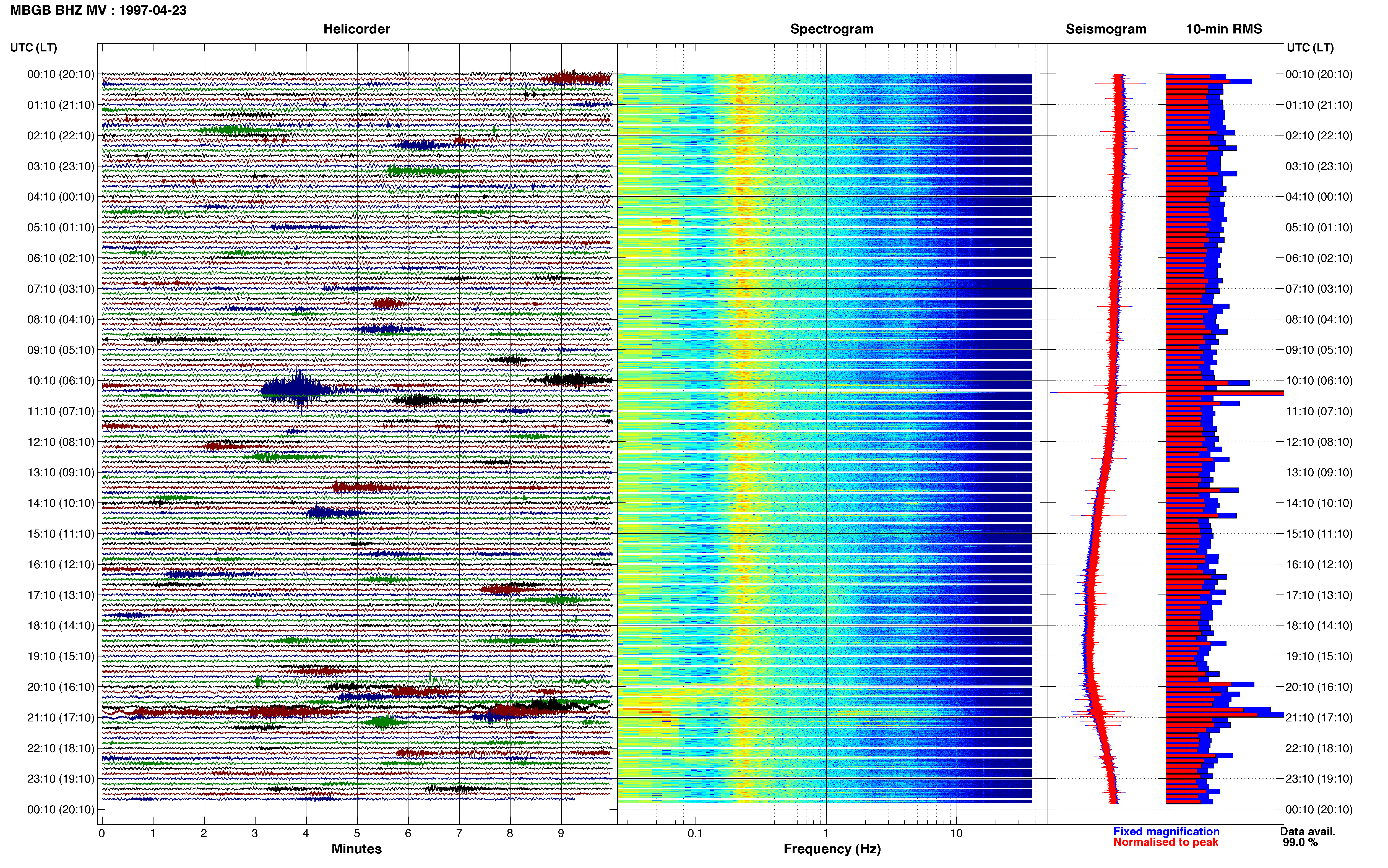Image resolution: width=1388 pixels, height=868 pixels.
Task: Click left time label '05:10 (01:10)'
Action: [61, 227]
